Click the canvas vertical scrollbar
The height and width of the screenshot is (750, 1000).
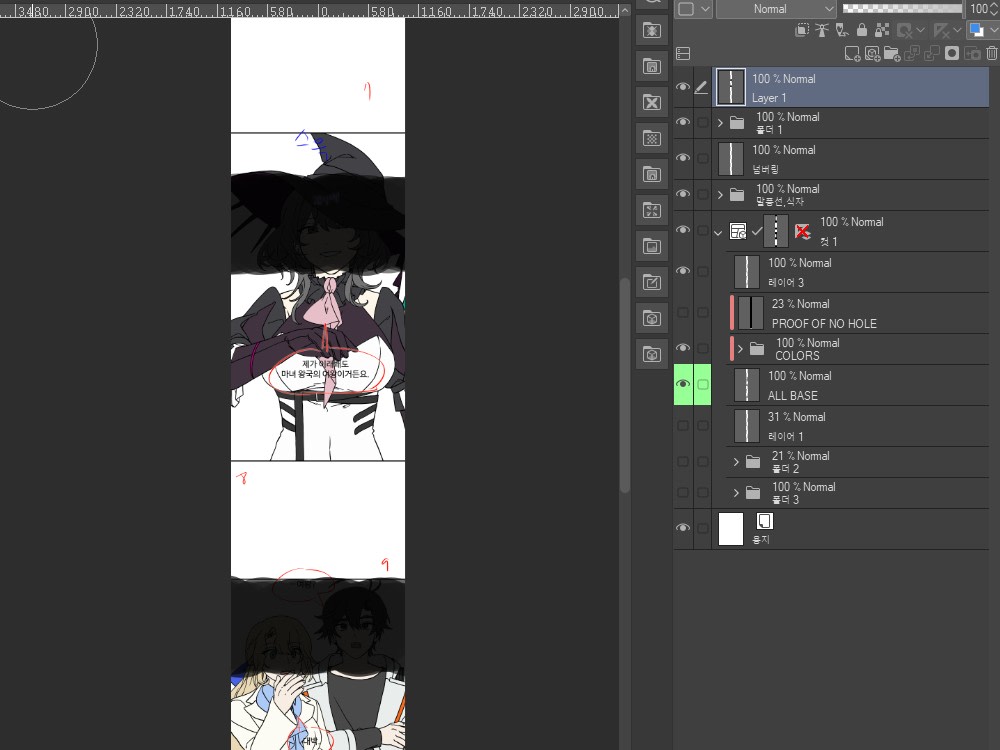tap(625, 385)
